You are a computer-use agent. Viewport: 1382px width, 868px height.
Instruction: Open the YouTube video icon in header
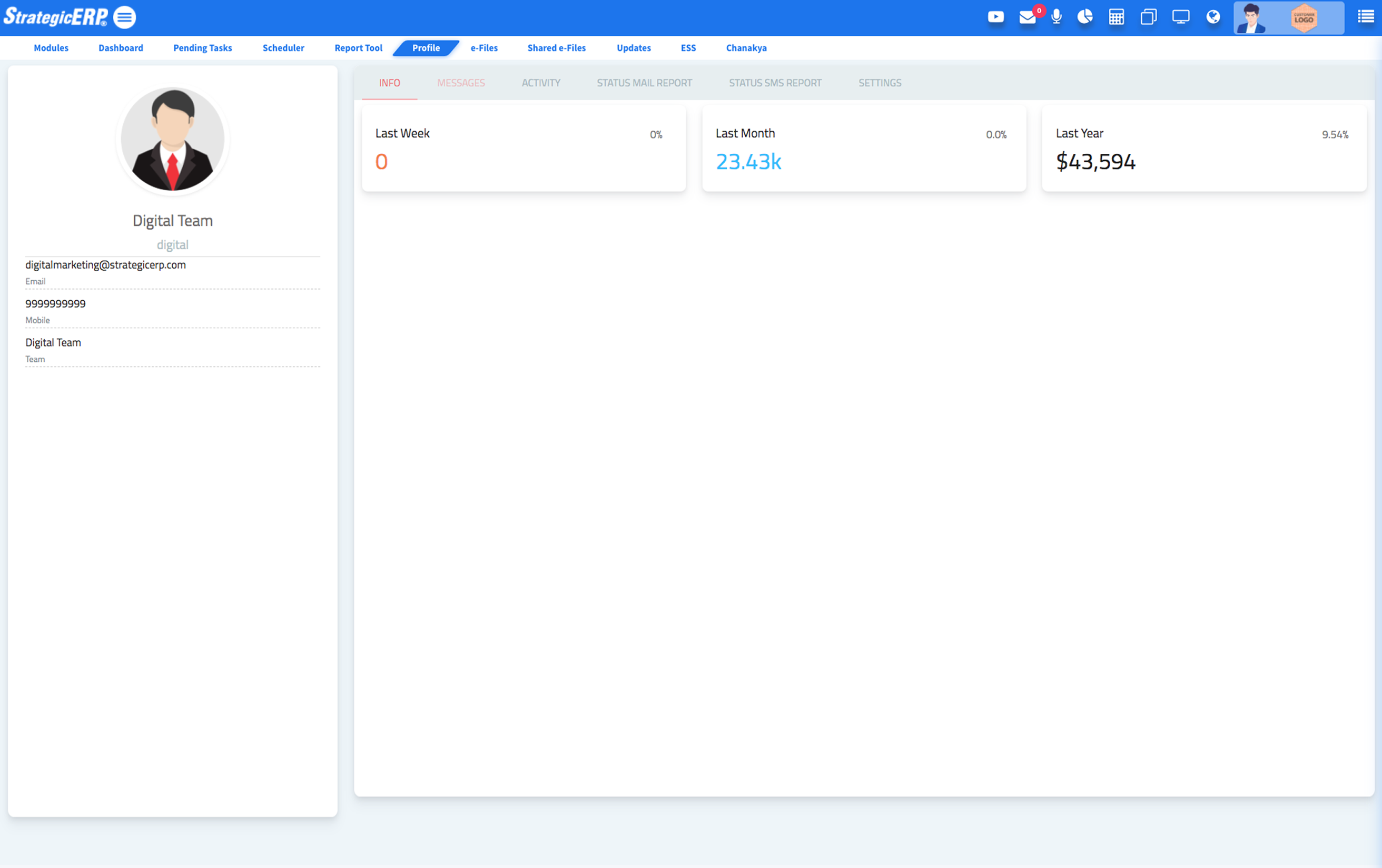[x=996, y=17]
